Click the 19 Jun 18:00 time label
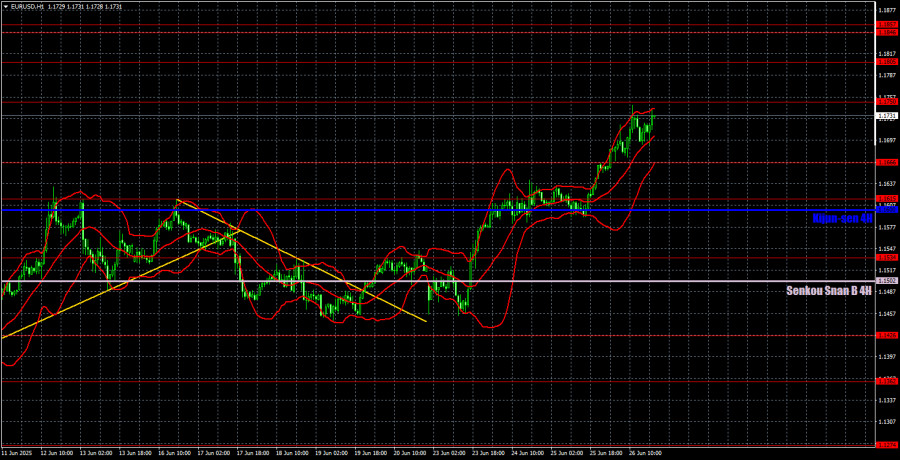900x460 pixels. (x=373, y=453)
